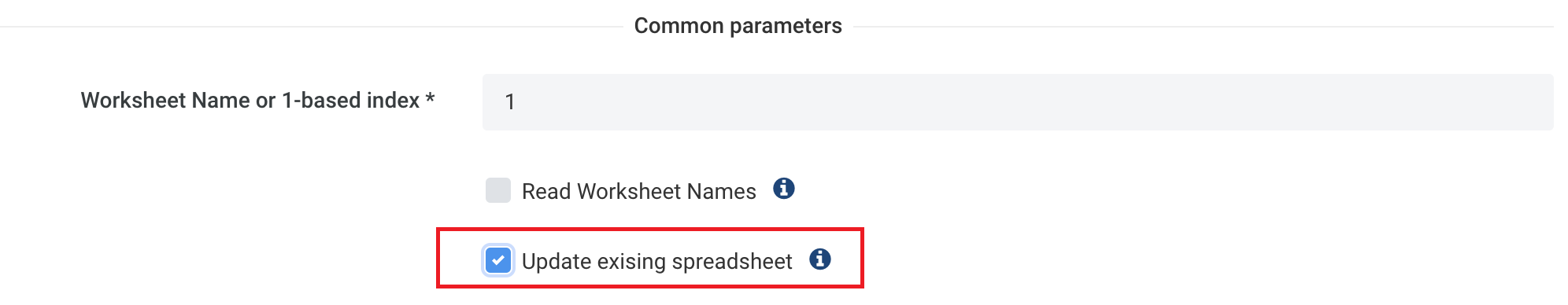1568x305 pixels.
Task: Click the Common parameters section heading
Action: [x=738, y=26]
